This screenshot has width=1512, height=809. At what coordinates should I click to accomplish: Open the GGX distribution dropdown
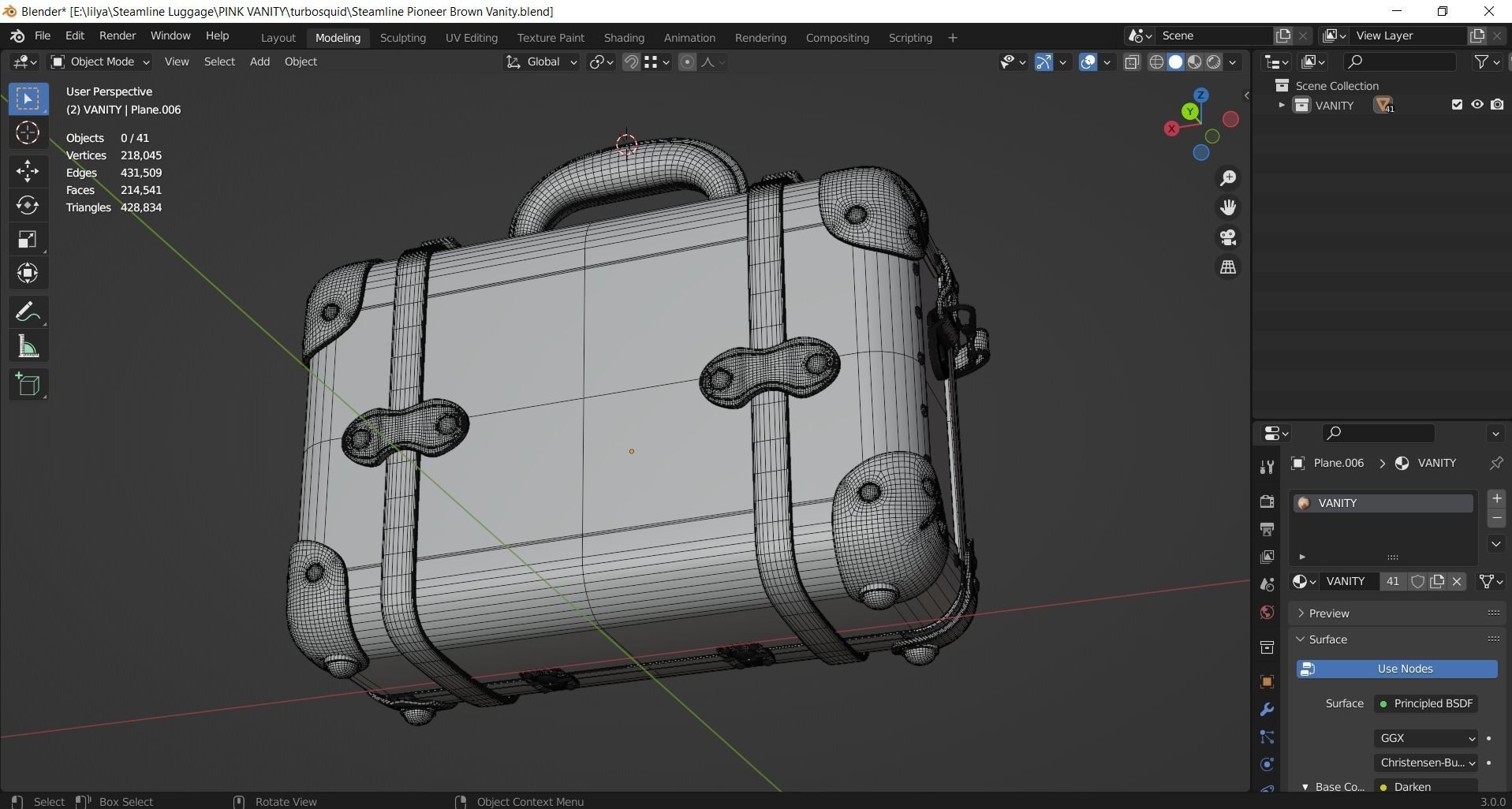(x=1426, y=738)
